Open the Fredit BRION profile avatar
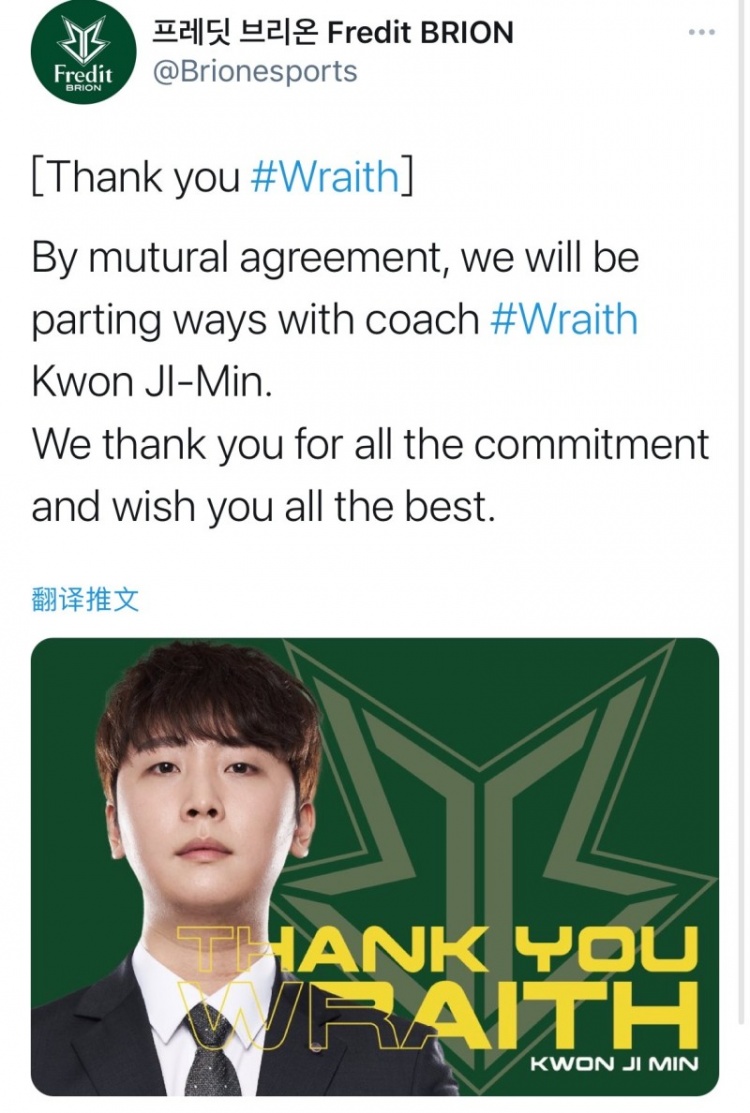This screenshot has height=1113, width=750. point(83,53)
